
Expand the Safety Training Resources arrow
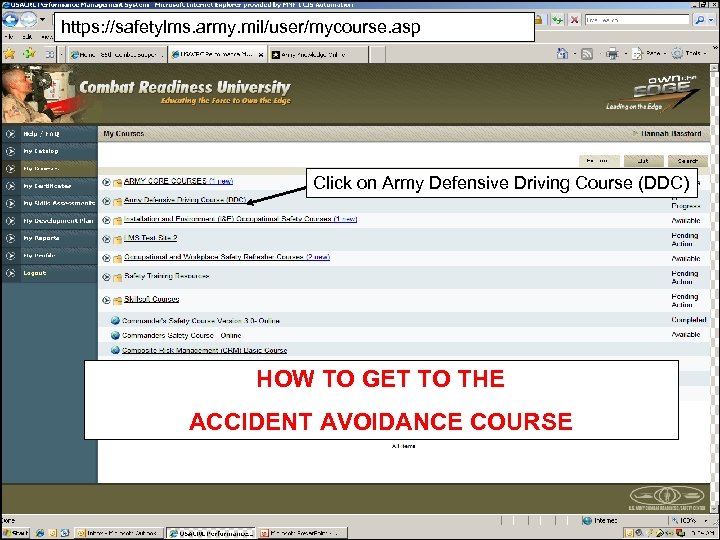click(107, 277)
